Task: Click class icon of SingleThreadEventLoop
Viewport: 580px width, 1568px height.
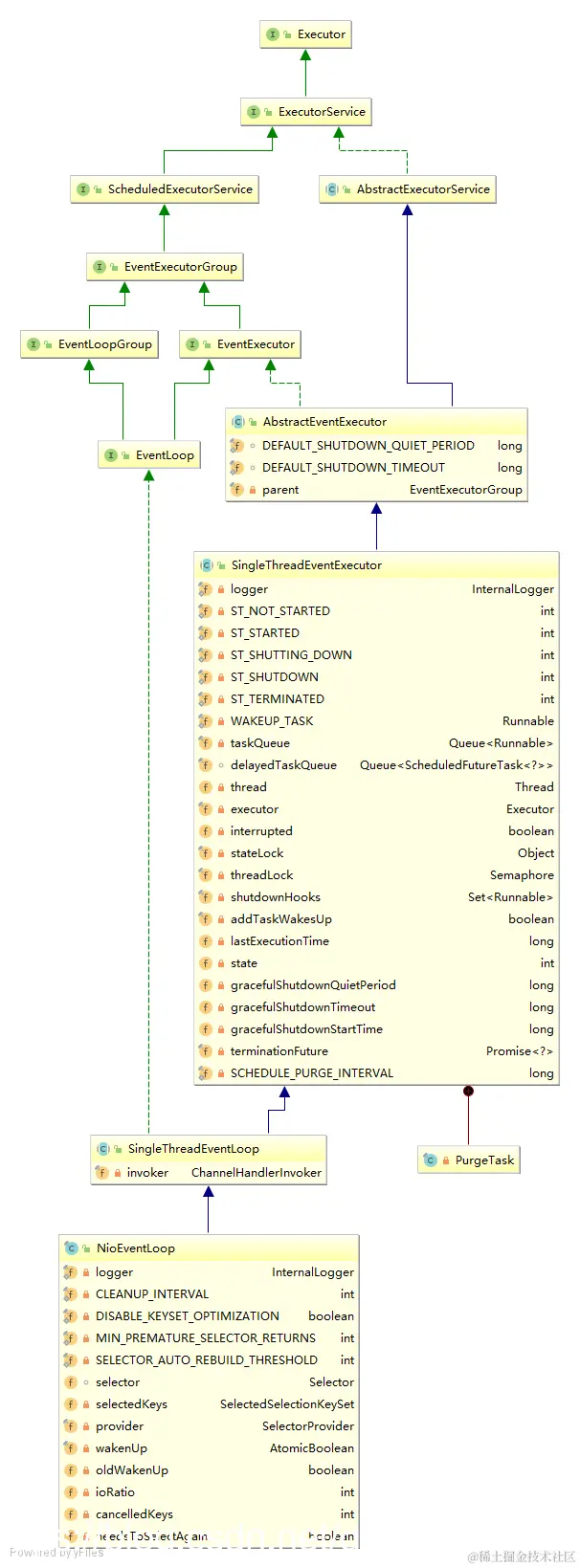Action: tap(103, 1149)
